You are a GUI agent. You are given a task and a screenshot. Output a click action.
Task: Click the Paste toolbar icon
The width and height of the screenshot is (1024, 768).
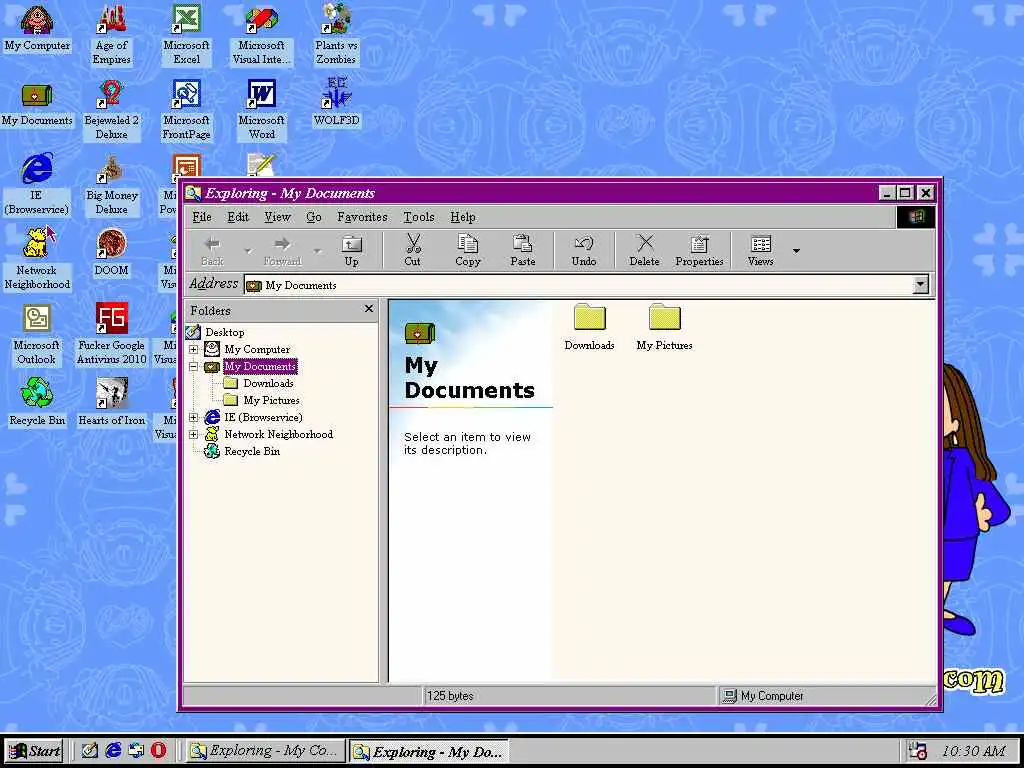[522, 251]
